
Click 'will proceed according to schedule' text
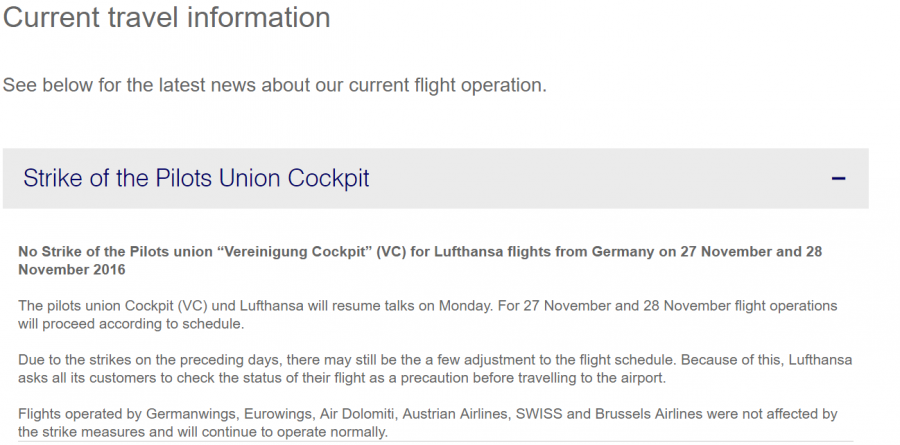(x=130, y=325)
